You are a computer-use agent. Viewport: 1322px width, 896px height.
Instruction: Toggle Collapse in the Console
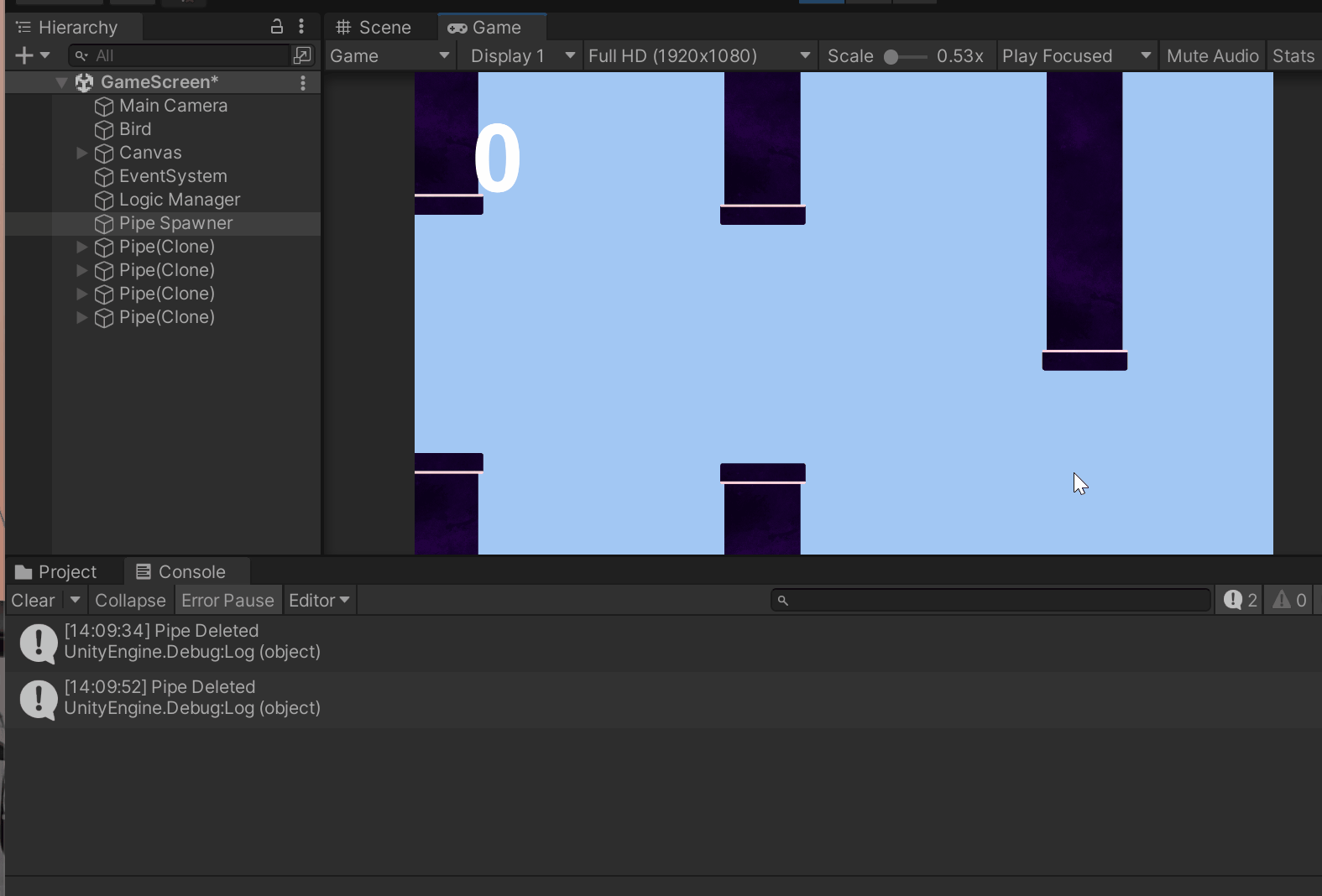(130, 600)
